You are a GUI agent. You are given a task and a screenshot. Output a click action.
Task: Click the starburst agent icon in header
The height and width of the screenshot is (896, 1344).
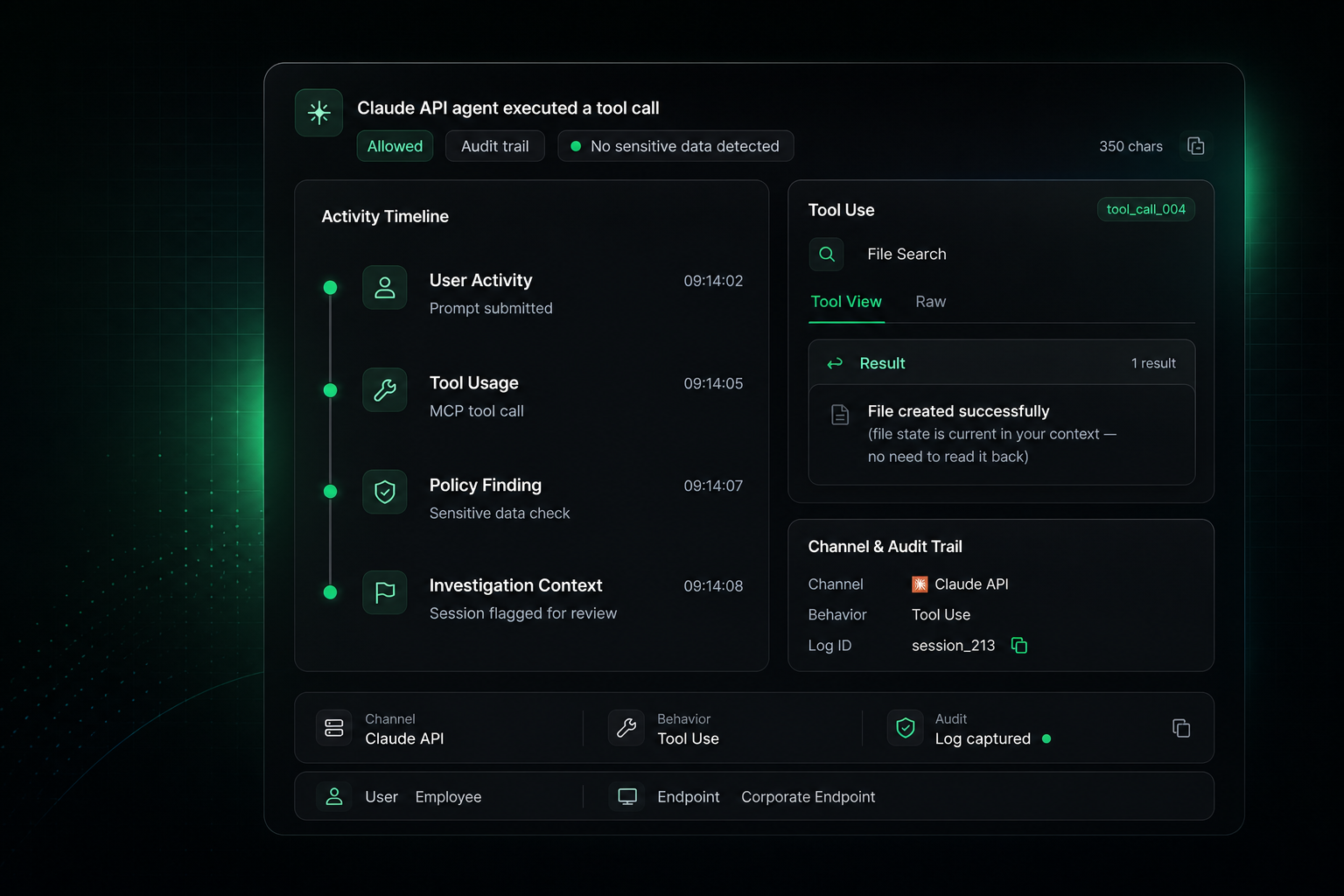(318, 113)
